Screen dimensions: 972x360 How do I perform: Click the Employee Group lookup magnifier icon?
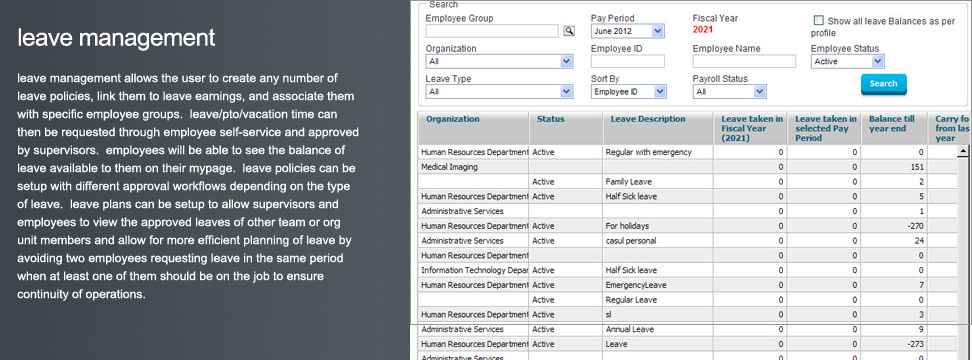(568, 31)
